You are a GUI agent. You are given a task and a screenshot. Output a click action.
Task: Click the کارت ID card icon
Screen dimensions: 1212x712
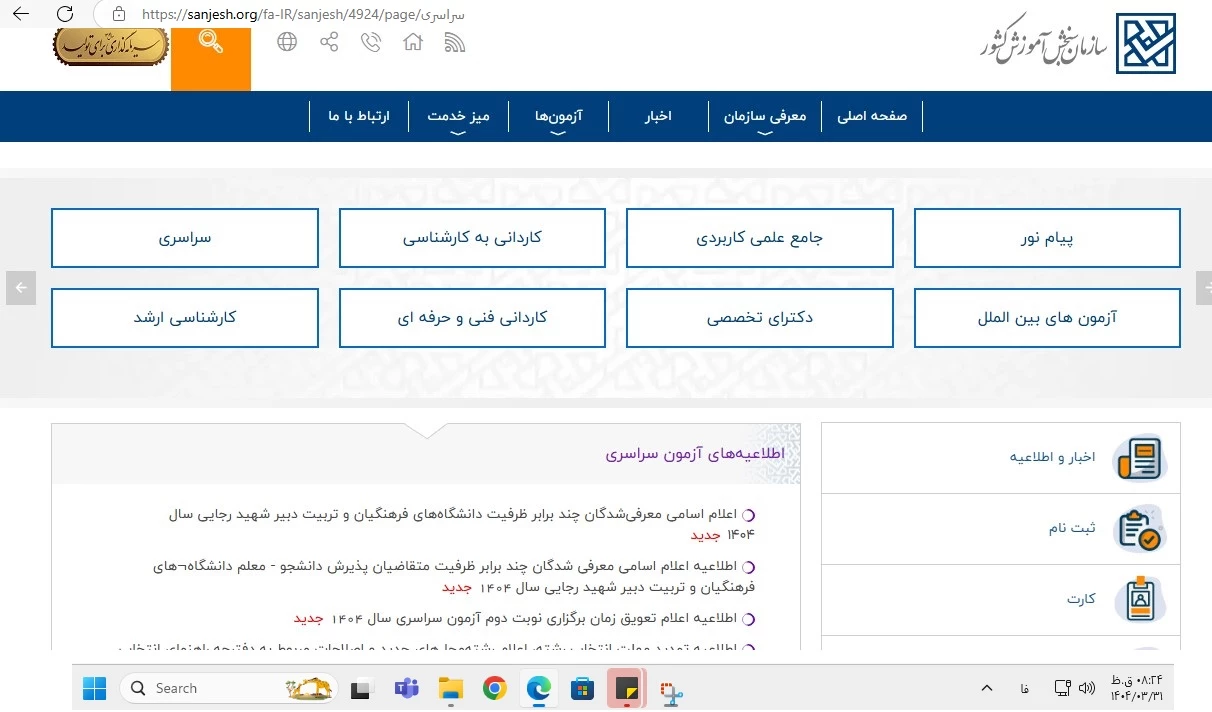tap(1139, 599)
